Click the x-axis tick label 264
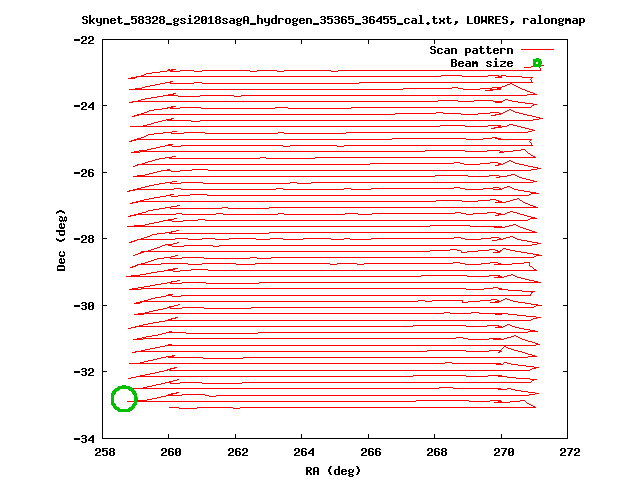The height and width of the screenshot is (480, 640). [x=304, y=452]
